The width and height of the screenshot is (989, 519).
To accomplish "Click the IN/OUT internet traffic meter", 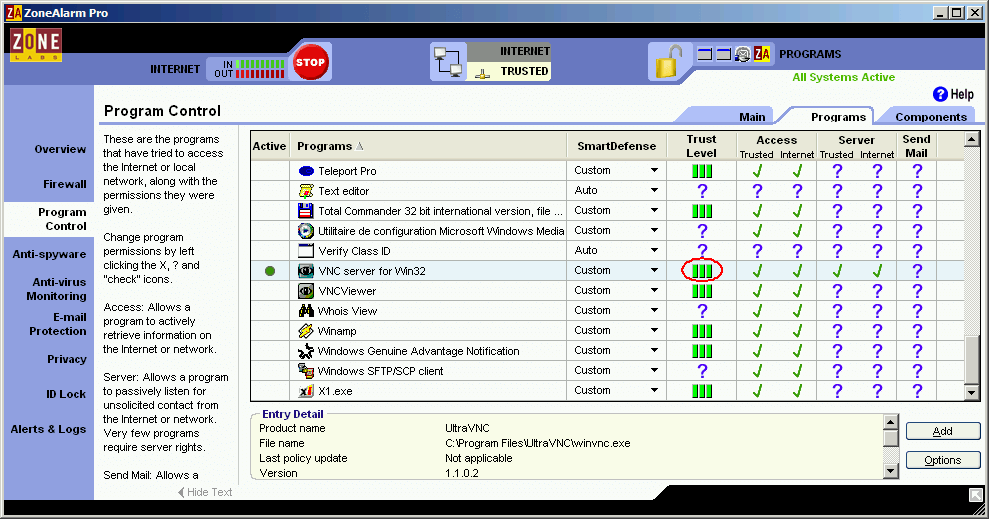I will [x=249, y=69].
